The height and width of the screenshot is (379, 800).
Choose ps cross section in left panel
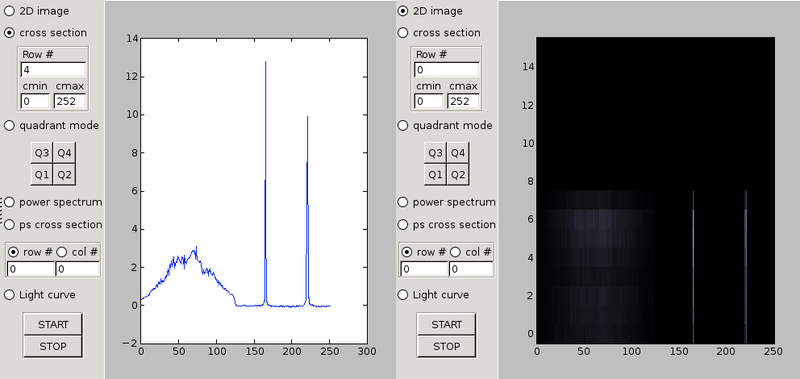tap(10, 224)
